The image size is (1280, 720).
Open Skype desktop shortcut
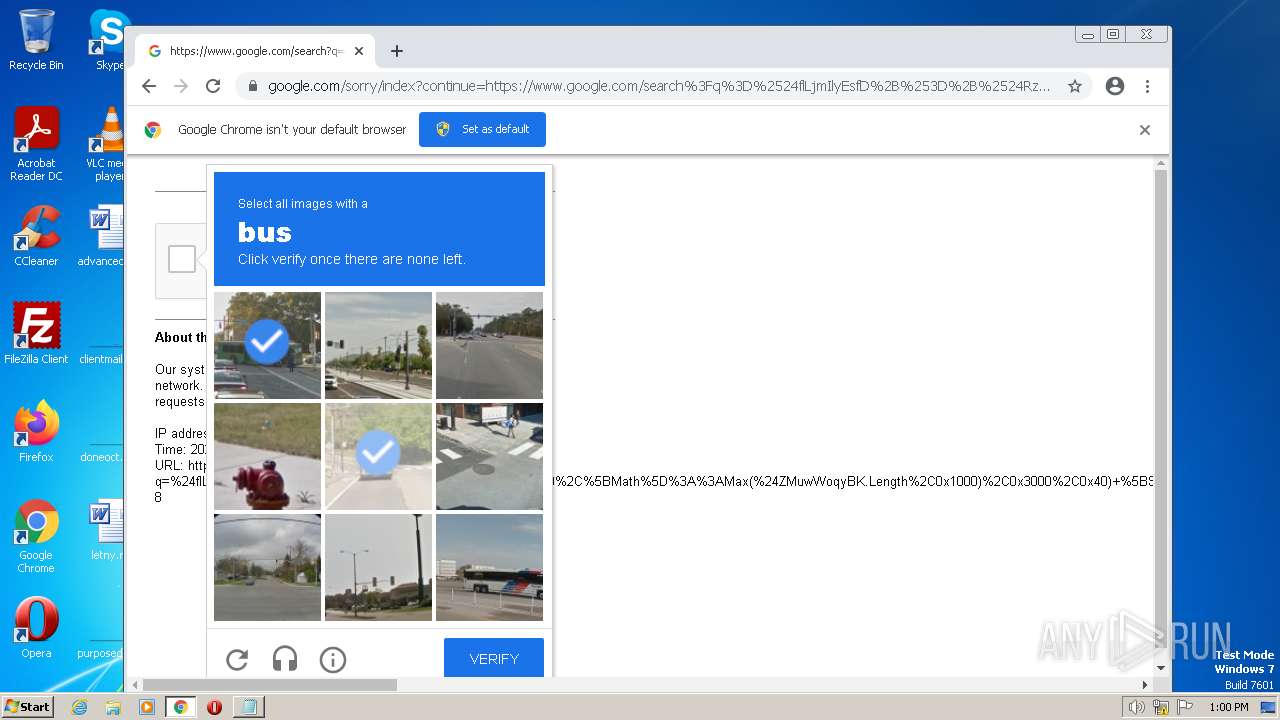108,40
